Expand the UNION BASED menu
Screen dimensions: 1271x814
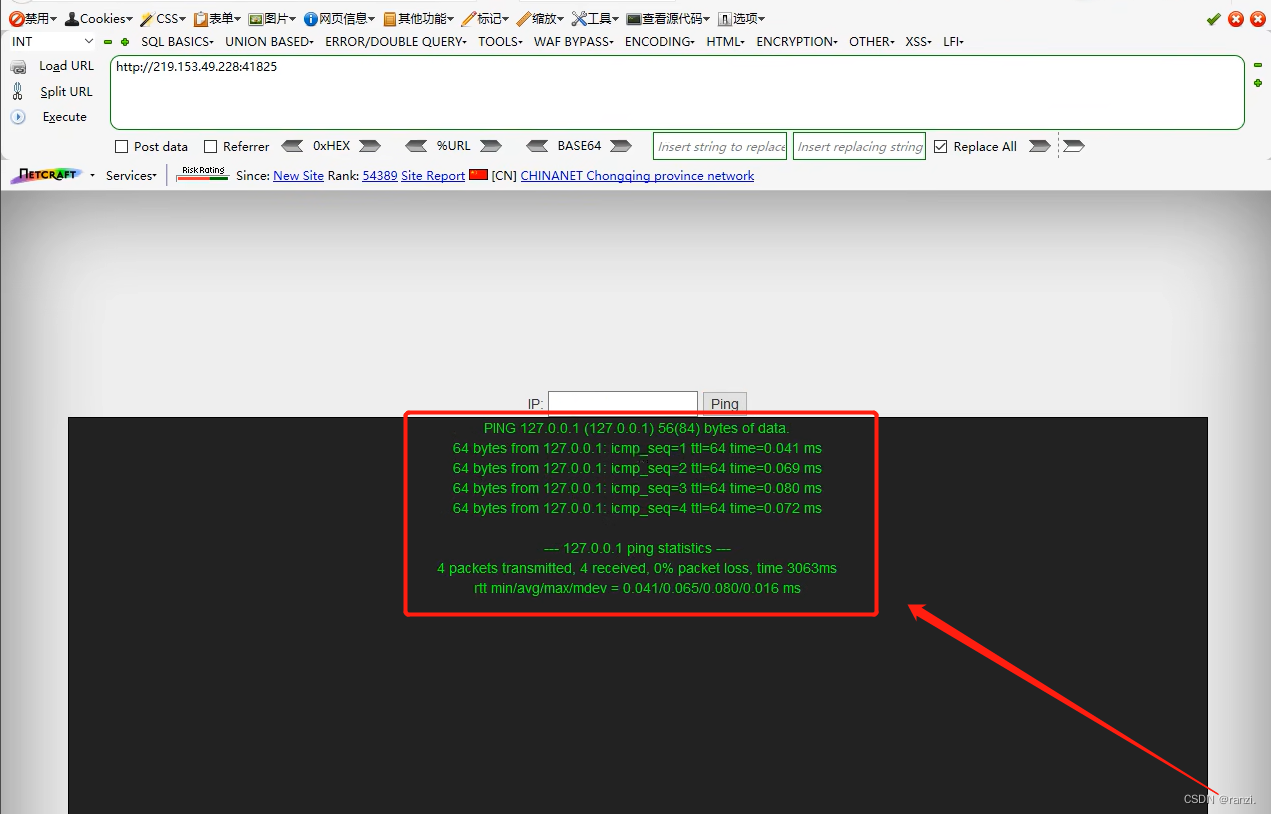(269, 42)
